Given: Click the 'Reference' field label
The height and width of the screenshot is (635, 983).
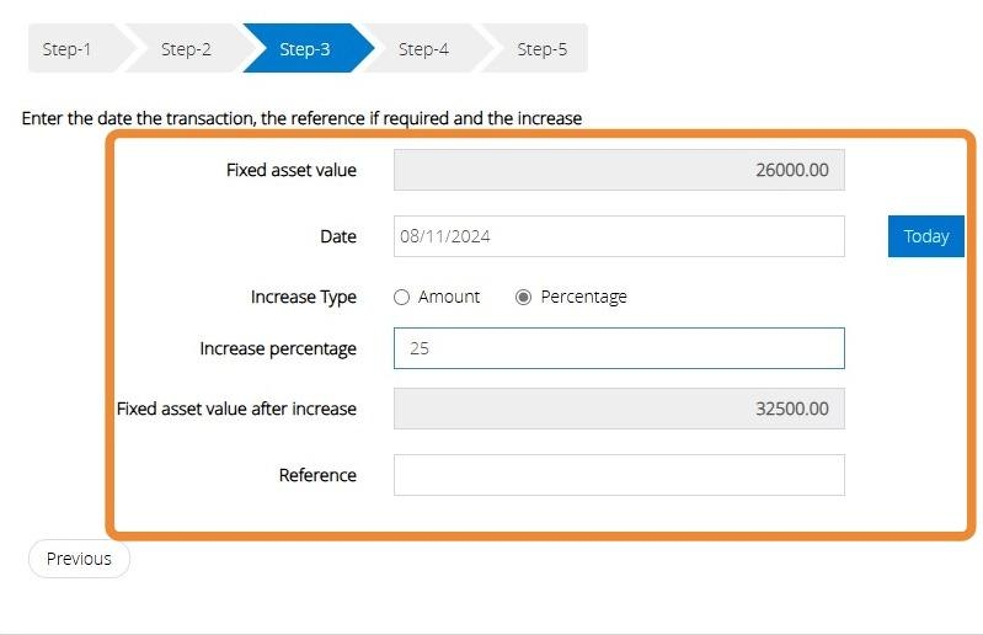Looking at the screenshot, I should tap(317, 475).
